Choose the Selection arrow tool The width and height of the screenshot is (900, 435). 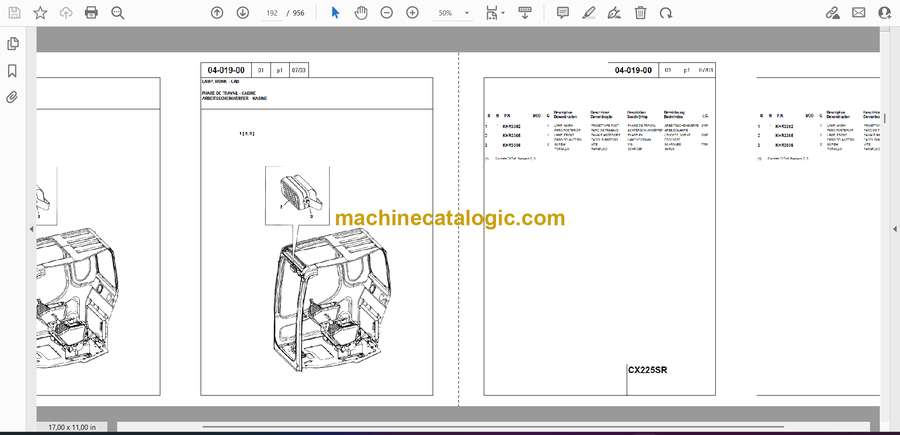click(x=335, y=13)
